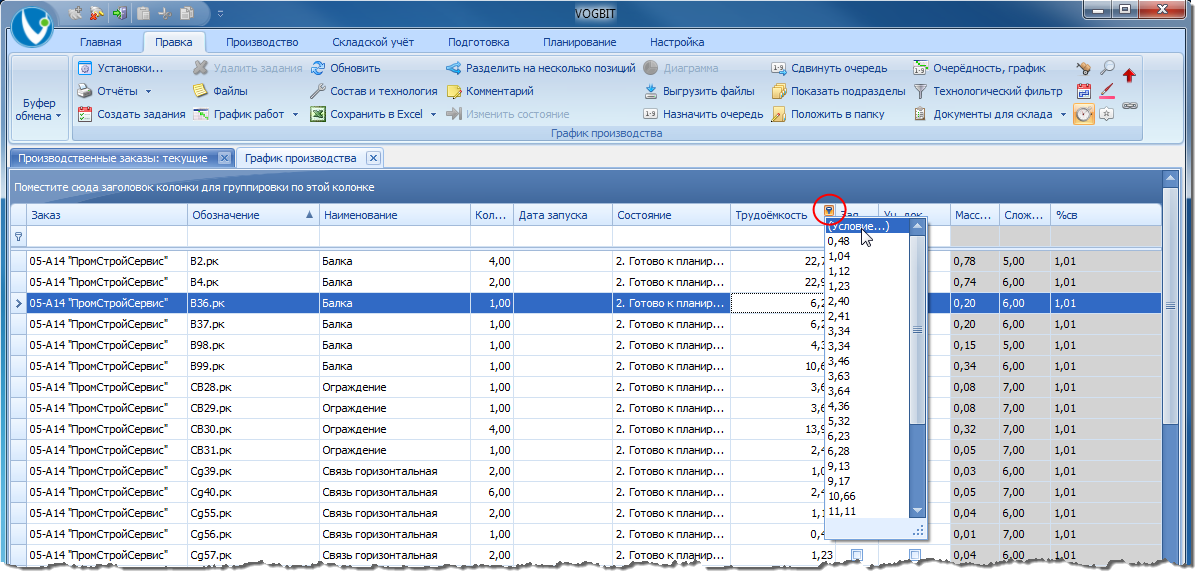Click the Очерёдность, график icon

[921, 69]
